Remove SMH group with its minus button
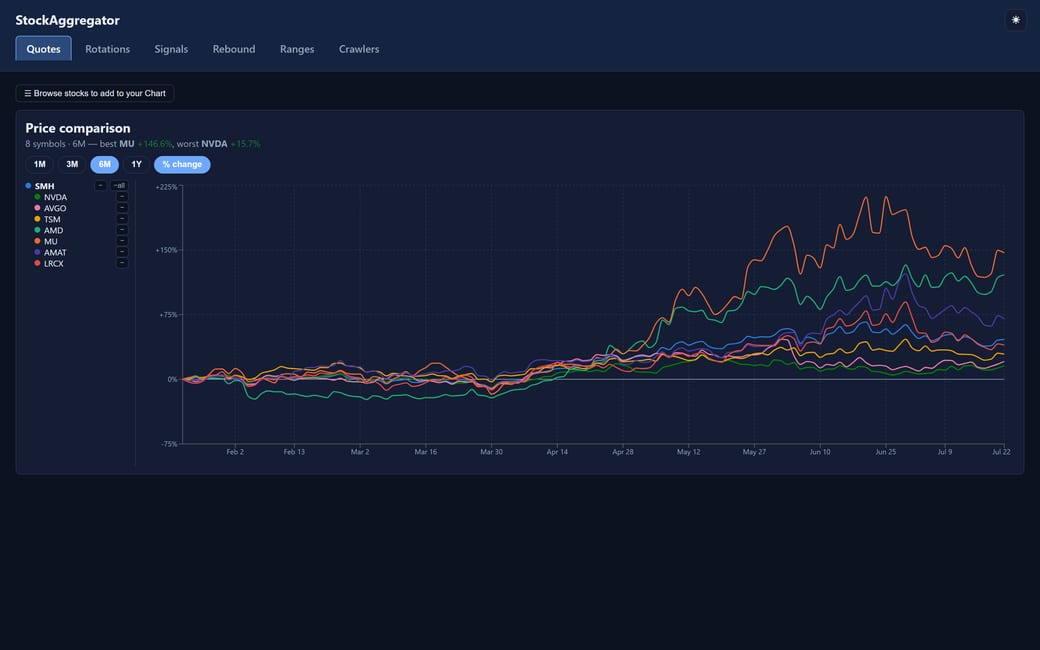 pos(100,186)
